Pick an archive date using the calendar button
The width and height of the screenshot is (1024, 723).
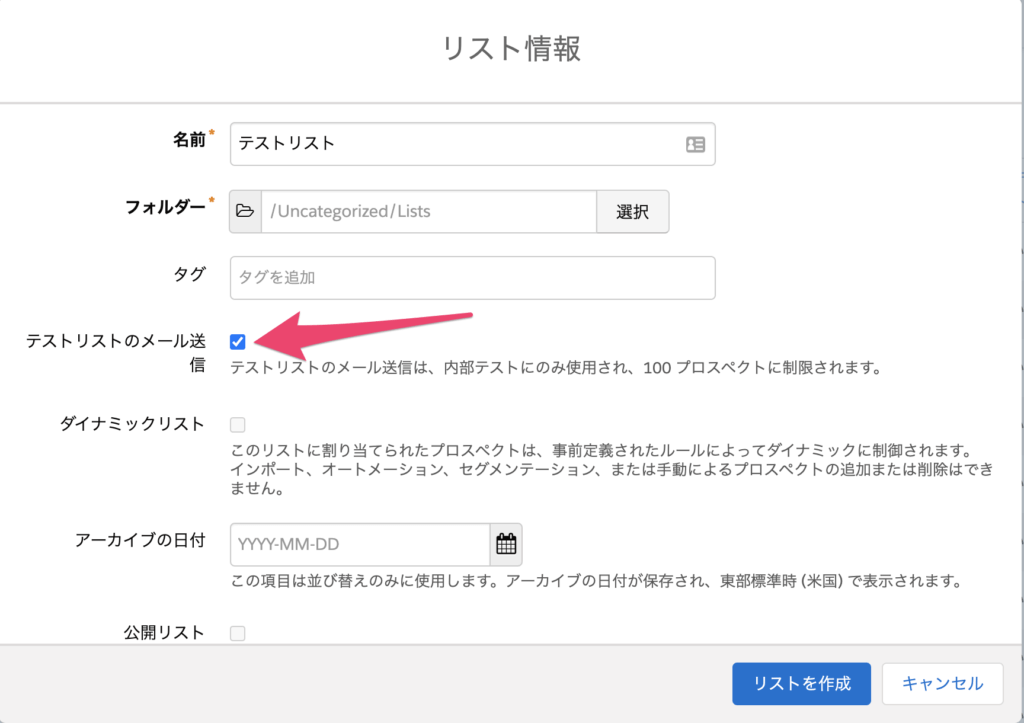point(506,544)
